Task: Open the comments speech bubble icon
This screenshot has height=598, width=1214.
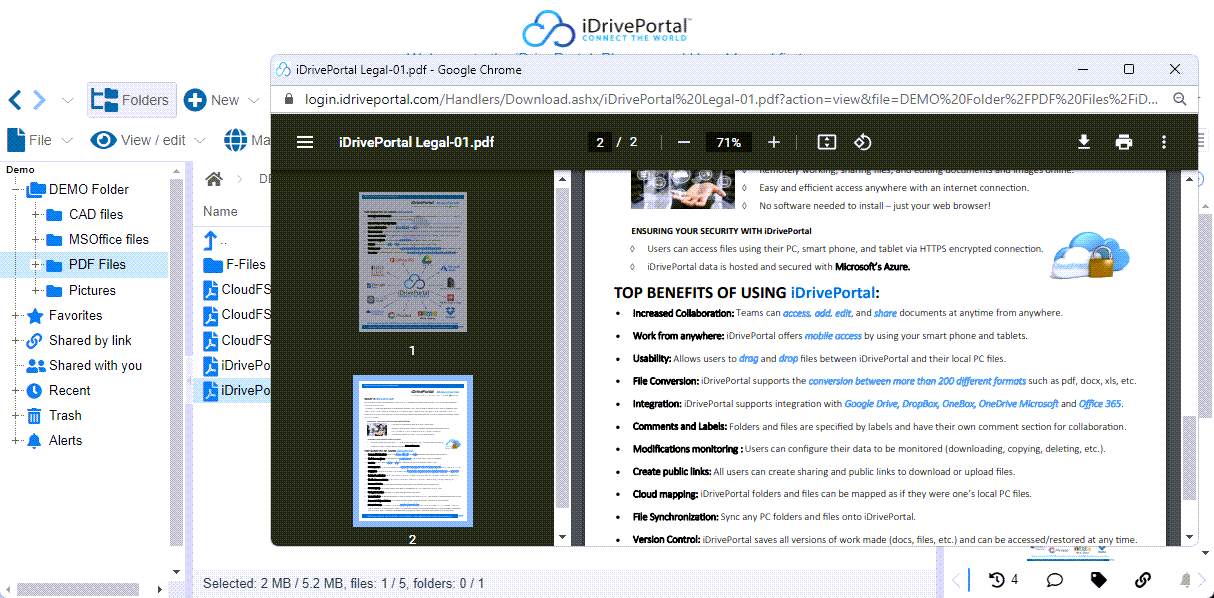Action: 1054,579
